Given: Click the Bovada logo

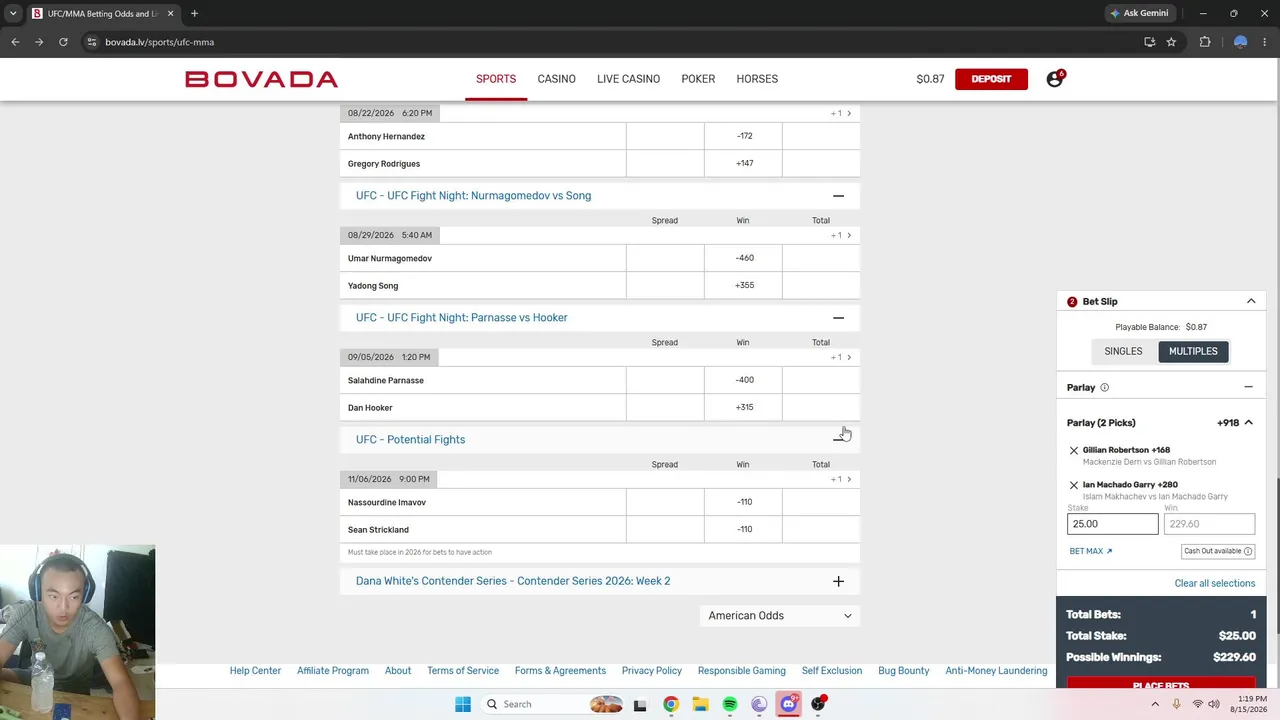Looking at the screenshot, I should 262,79.
